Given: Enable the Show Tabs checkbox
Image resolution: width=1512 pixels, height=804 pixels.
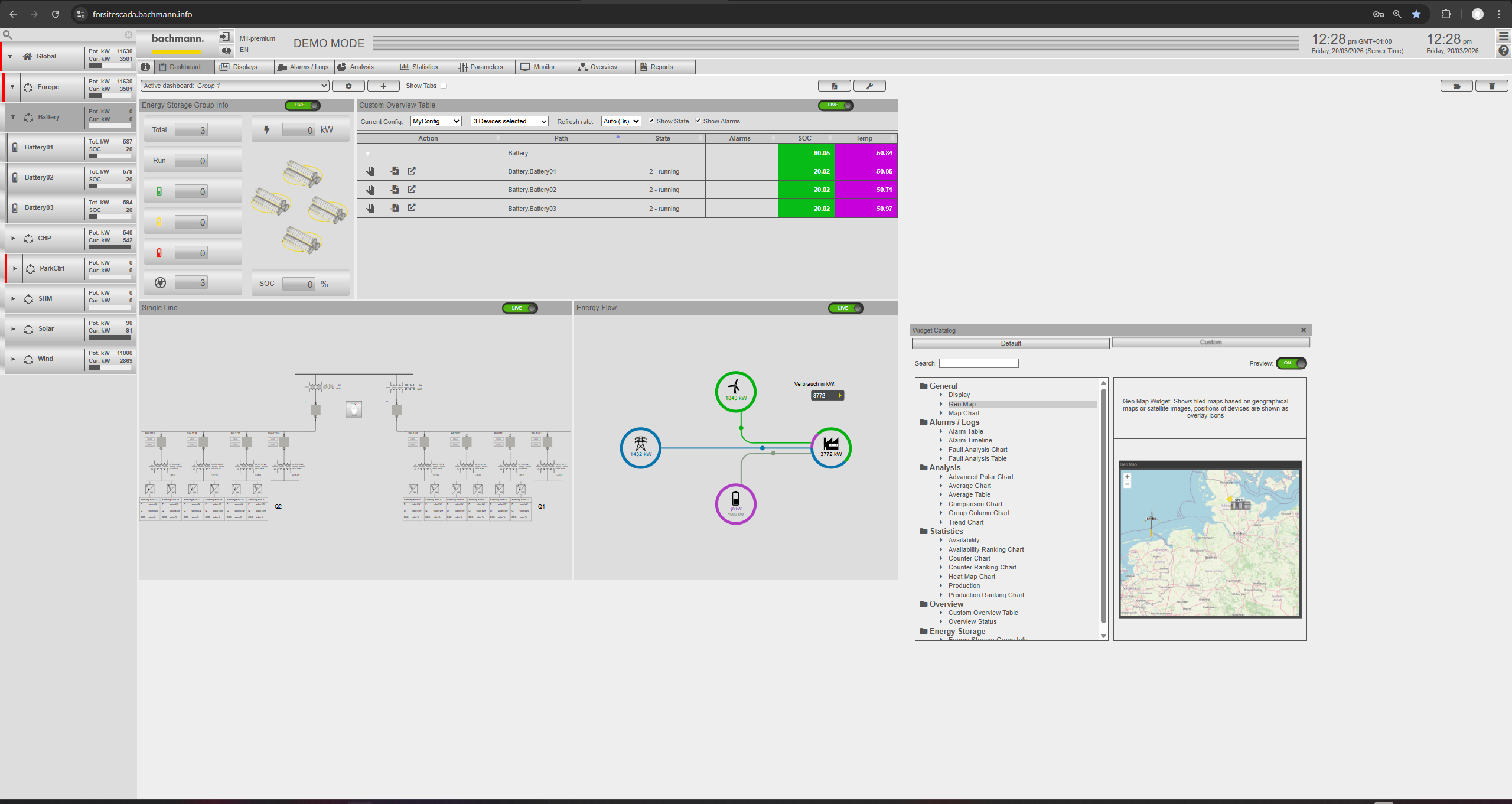Looking at the screenshot, I should tap(444, 86).
